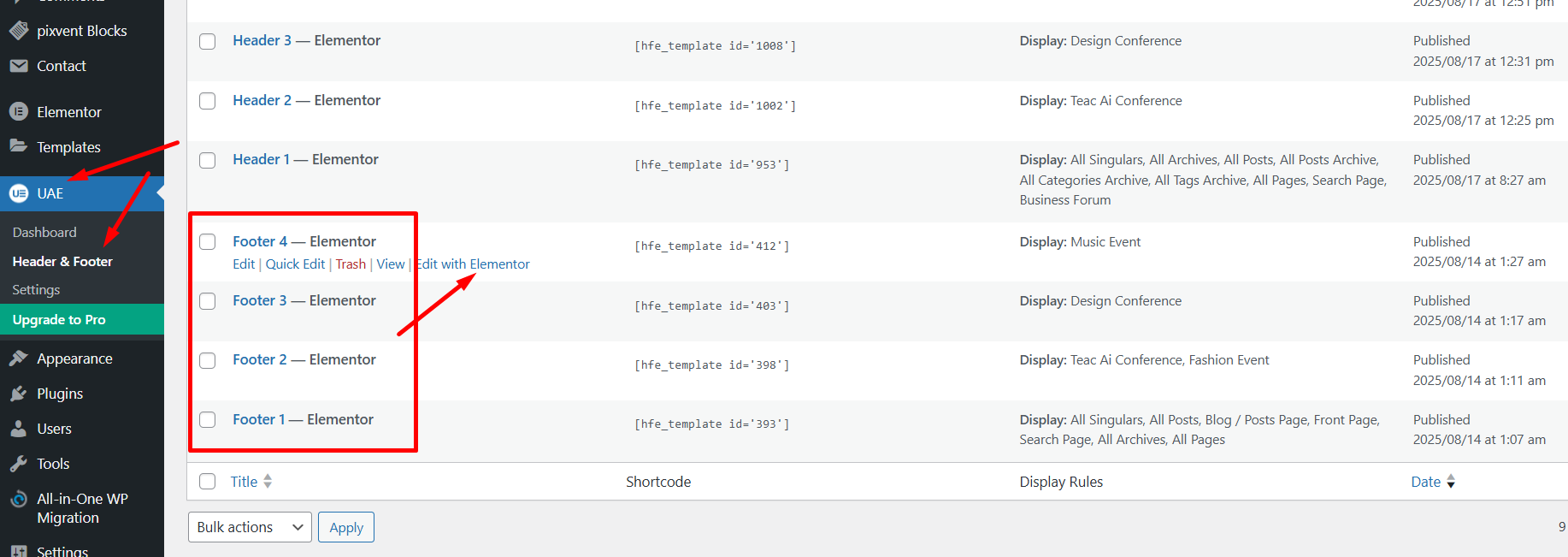Select the Header 1 row checkbox
The width and height of the screenshot is (1568, 557).
[x=208, y=160]
